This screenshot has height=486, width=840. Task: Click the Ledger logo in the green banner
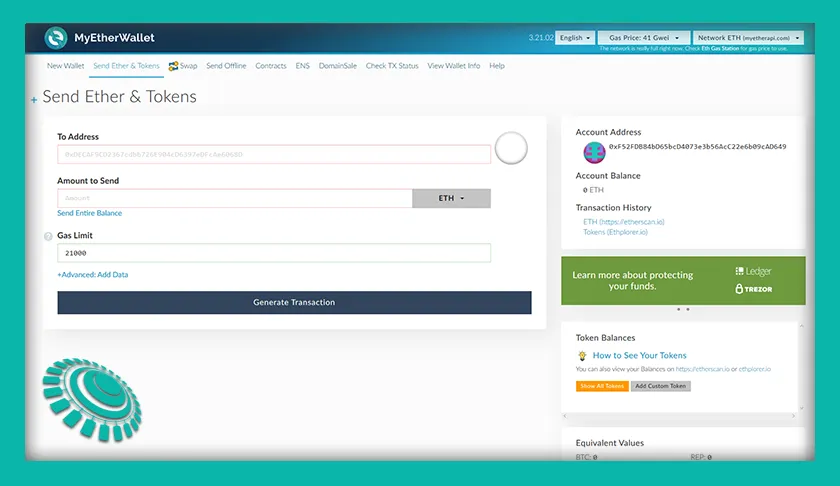753,271
